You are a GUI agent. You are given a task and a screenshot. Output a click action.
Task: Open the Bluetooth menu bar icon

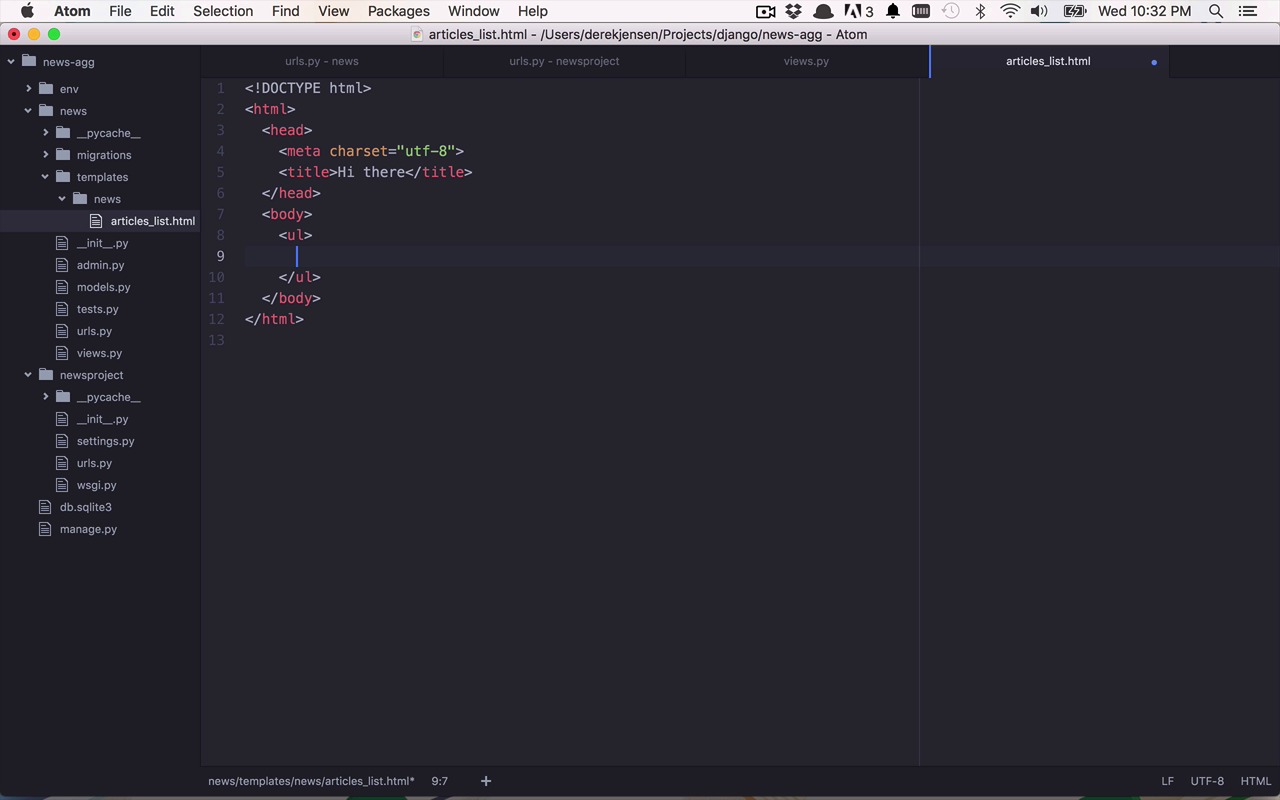[x=980, y=11]
